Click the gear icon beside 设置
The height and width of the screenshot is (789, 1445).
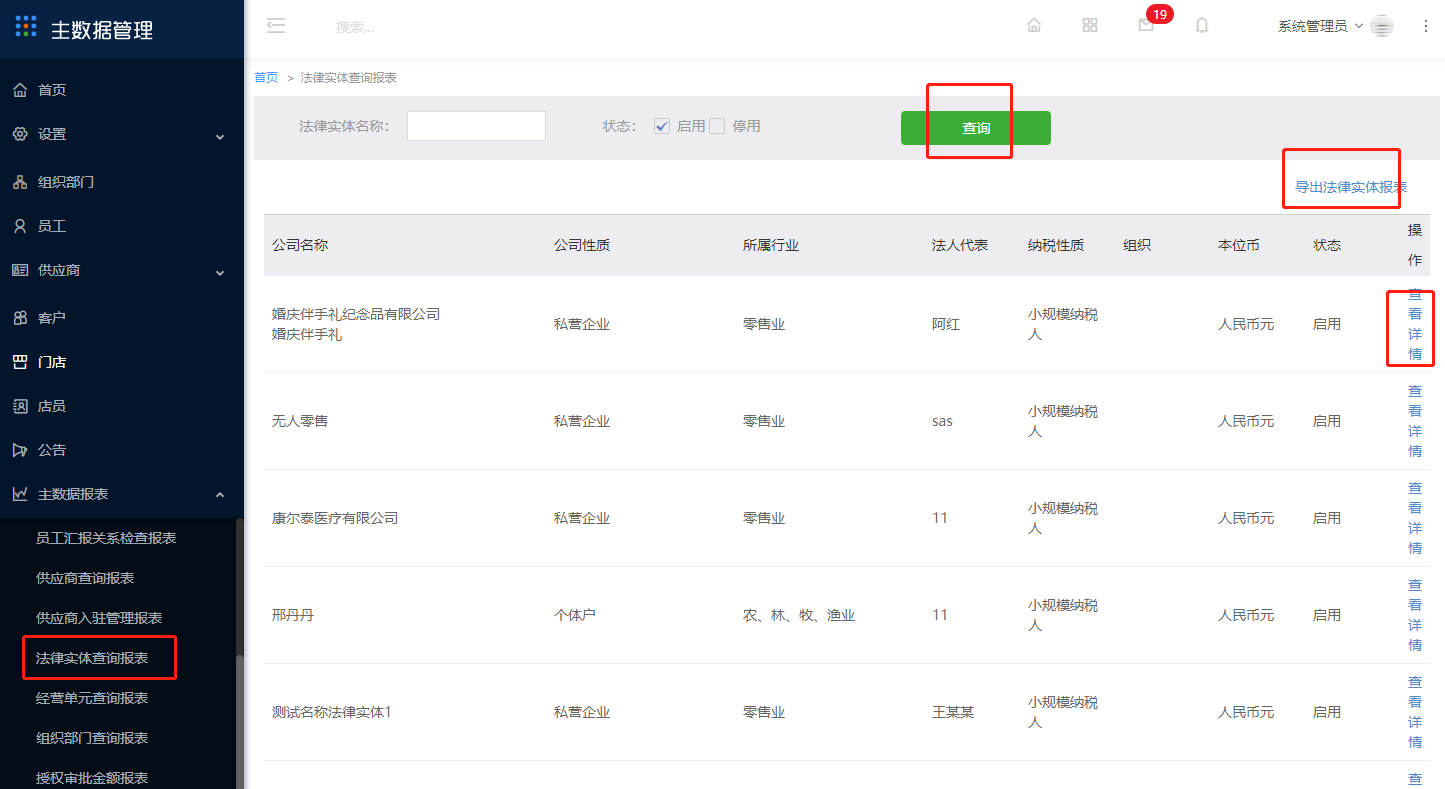click(20, 134)
